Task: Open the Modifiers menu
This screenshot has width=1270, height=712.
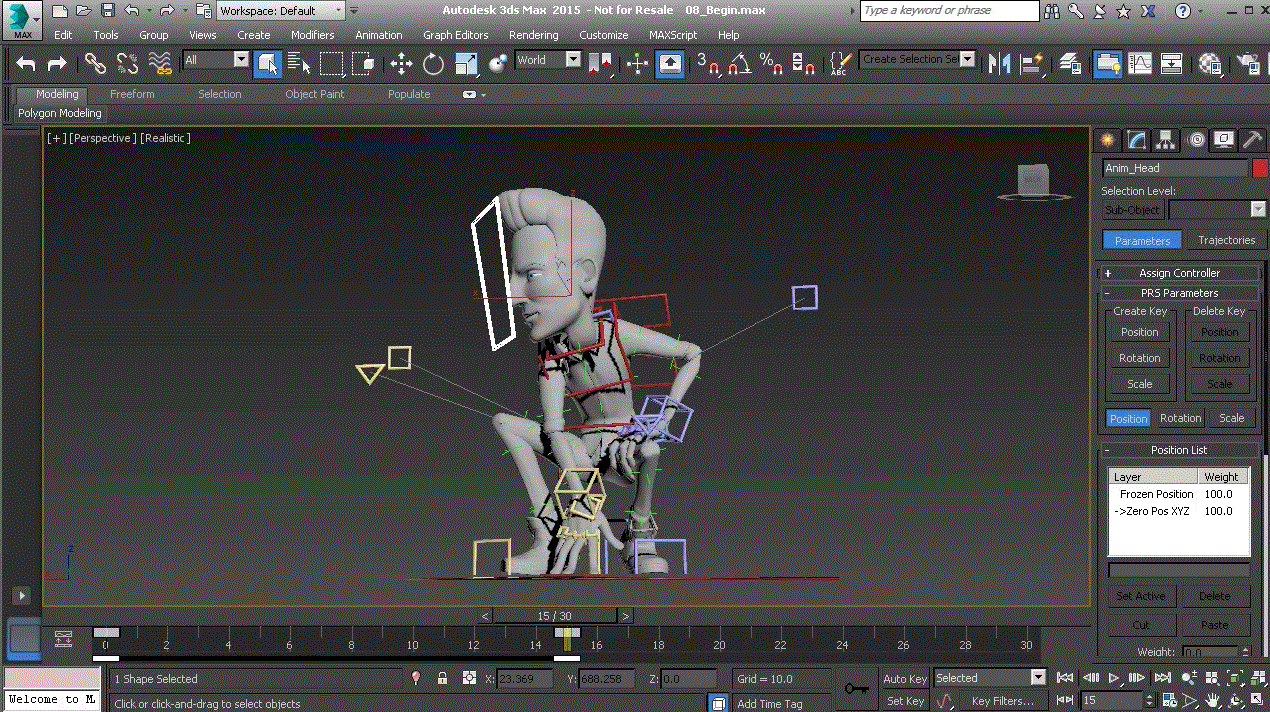Action: coord(312,35)
